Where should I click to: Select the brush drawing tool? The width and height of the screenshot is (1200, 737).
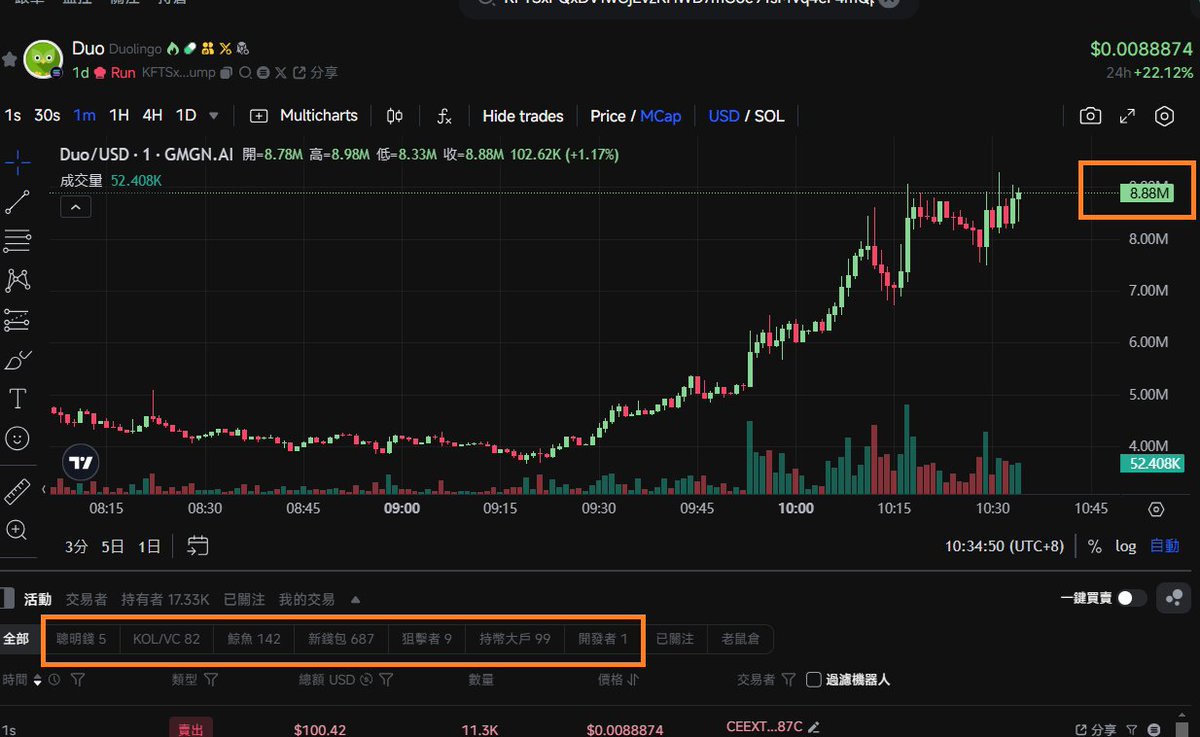point(18,358)
